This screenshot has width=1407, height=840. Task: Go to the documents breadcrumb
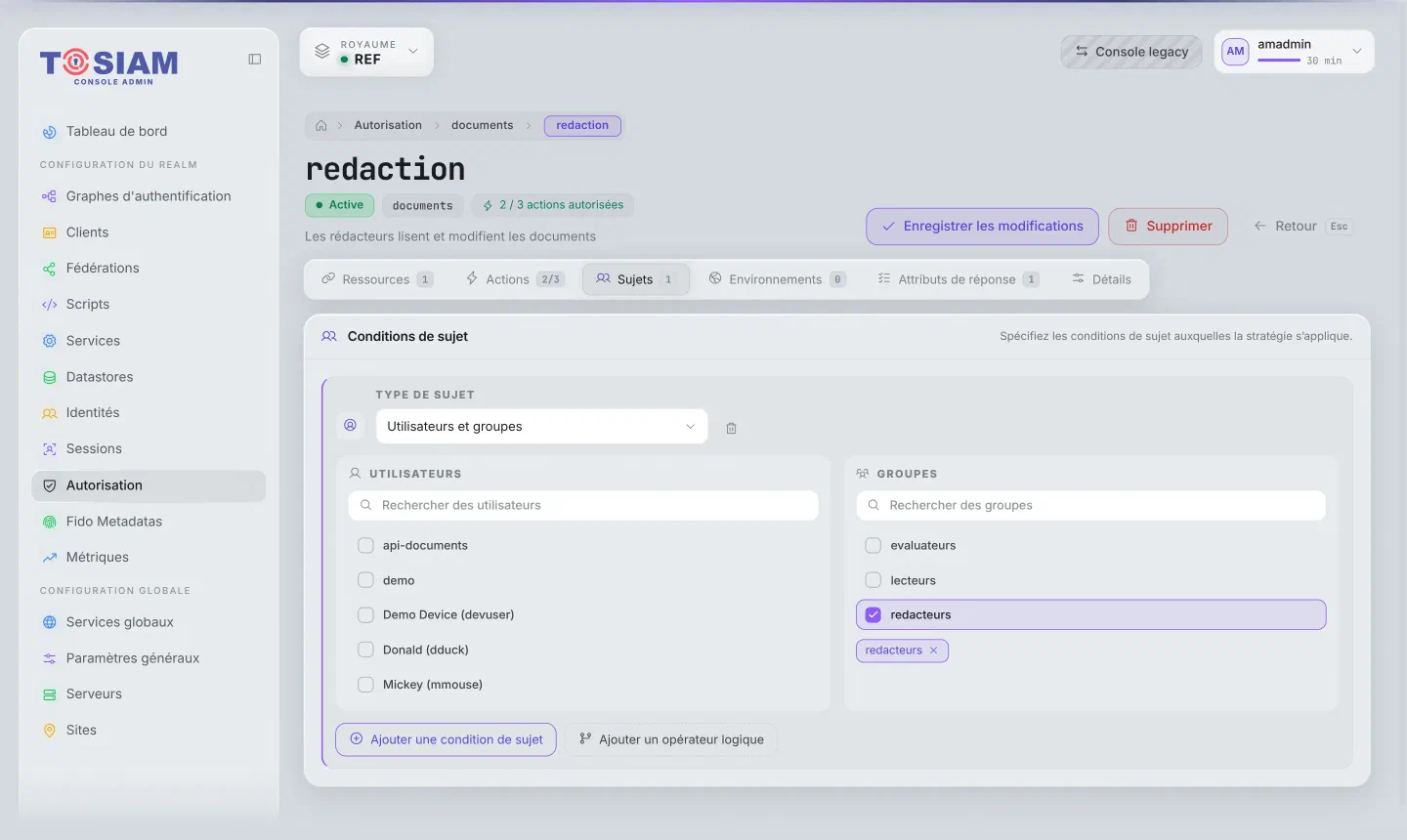point(482,126)
